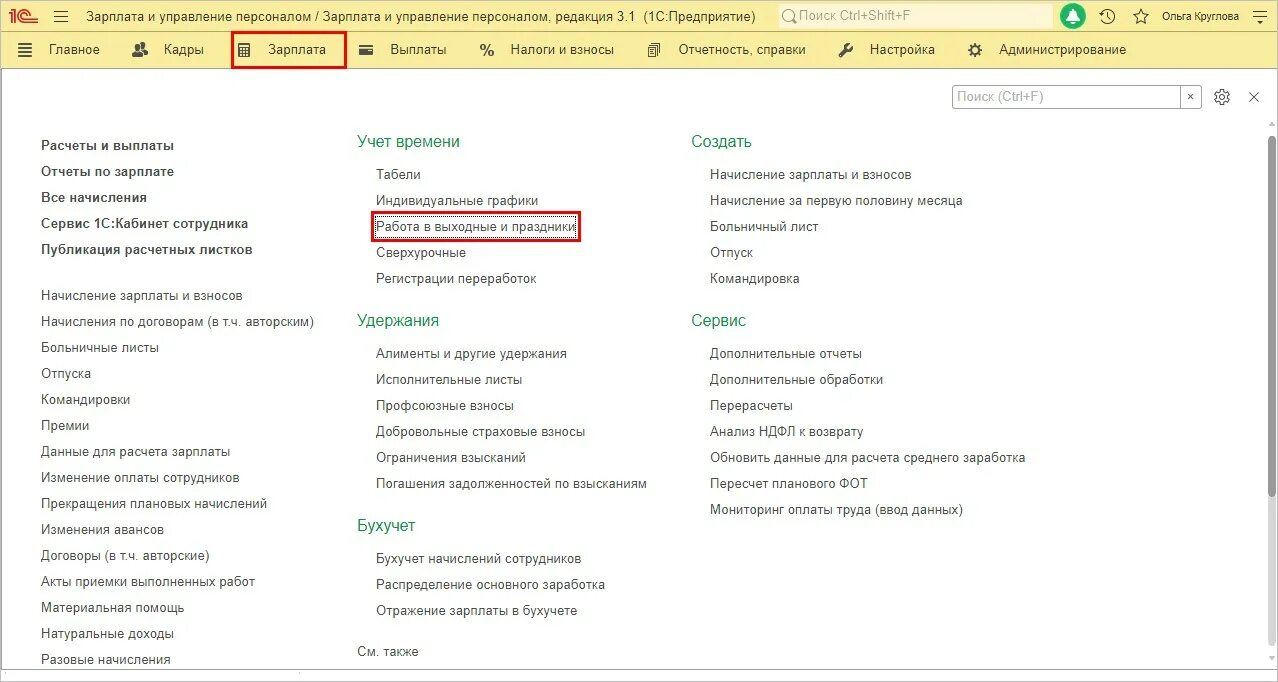Focus the menu search field Ctrl+F
Viewport: 1278px width, 682px height.
[1066, 97]
